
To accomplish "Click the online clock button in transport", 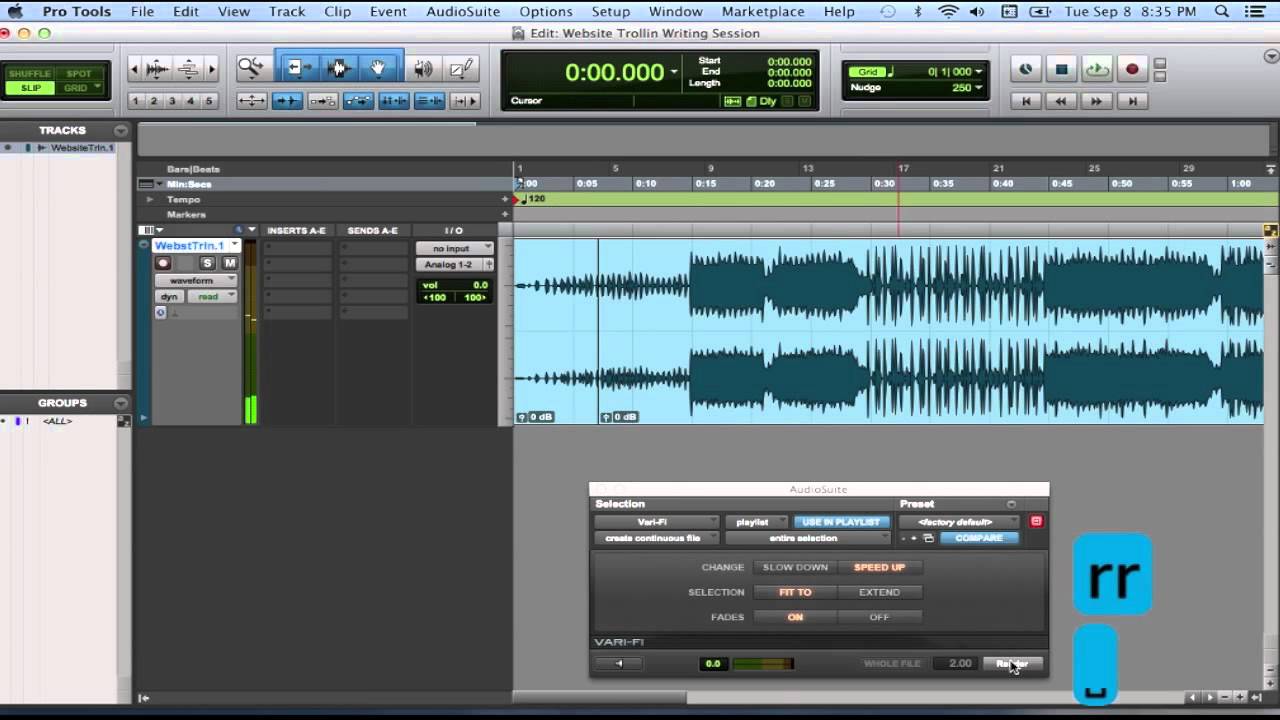I will click(1025, 69).
